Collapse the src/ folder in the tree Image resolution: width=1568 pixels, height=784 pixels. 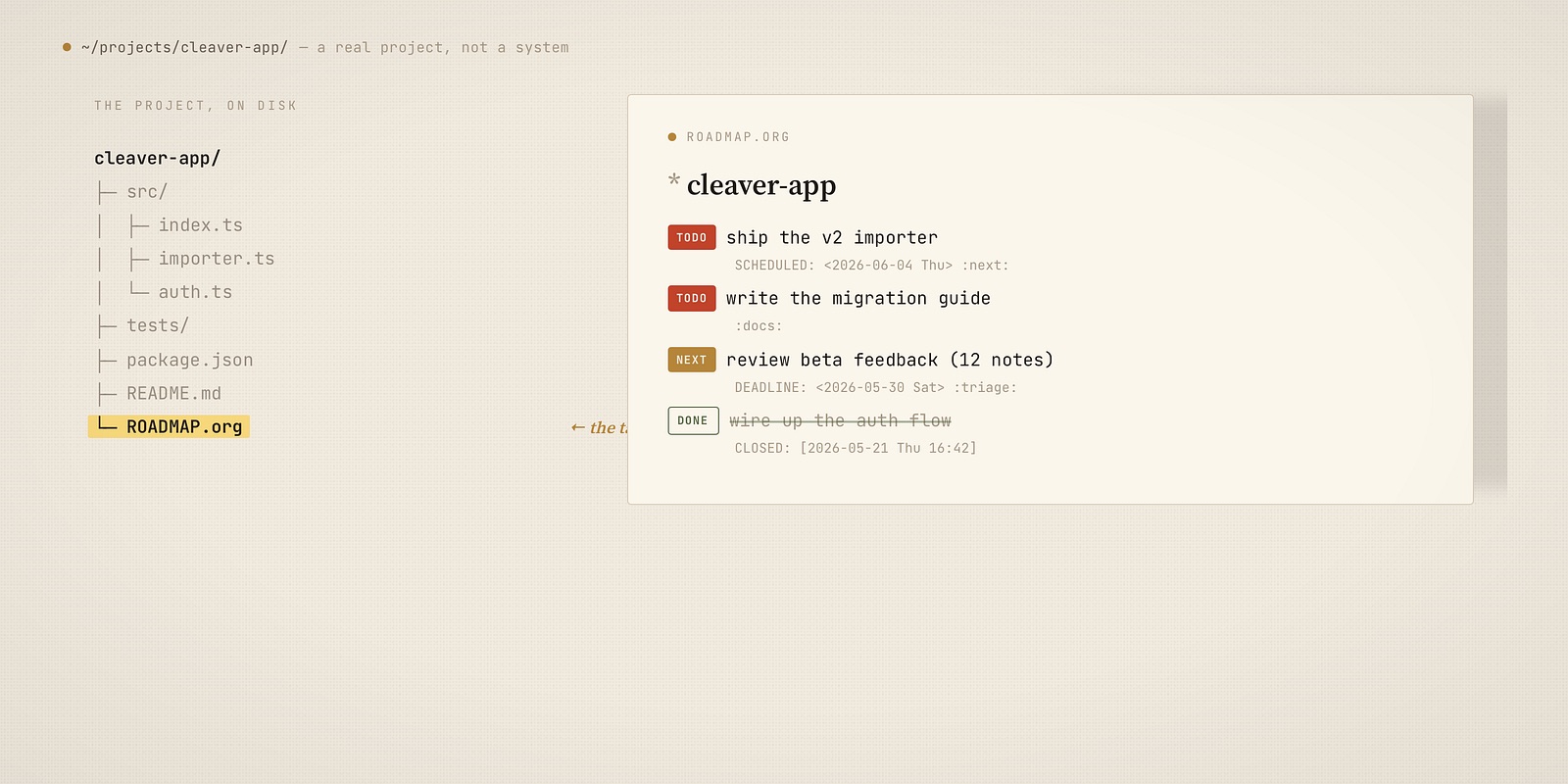tap(147, 192)
